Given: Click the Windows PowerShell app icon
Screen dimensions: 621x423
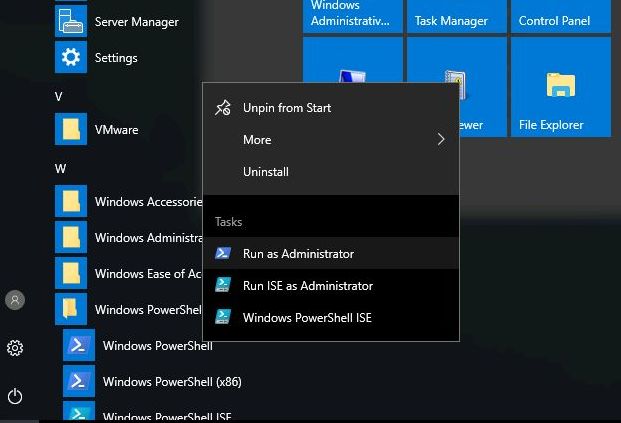Looking at the screenshot, I should pos(79,345).
